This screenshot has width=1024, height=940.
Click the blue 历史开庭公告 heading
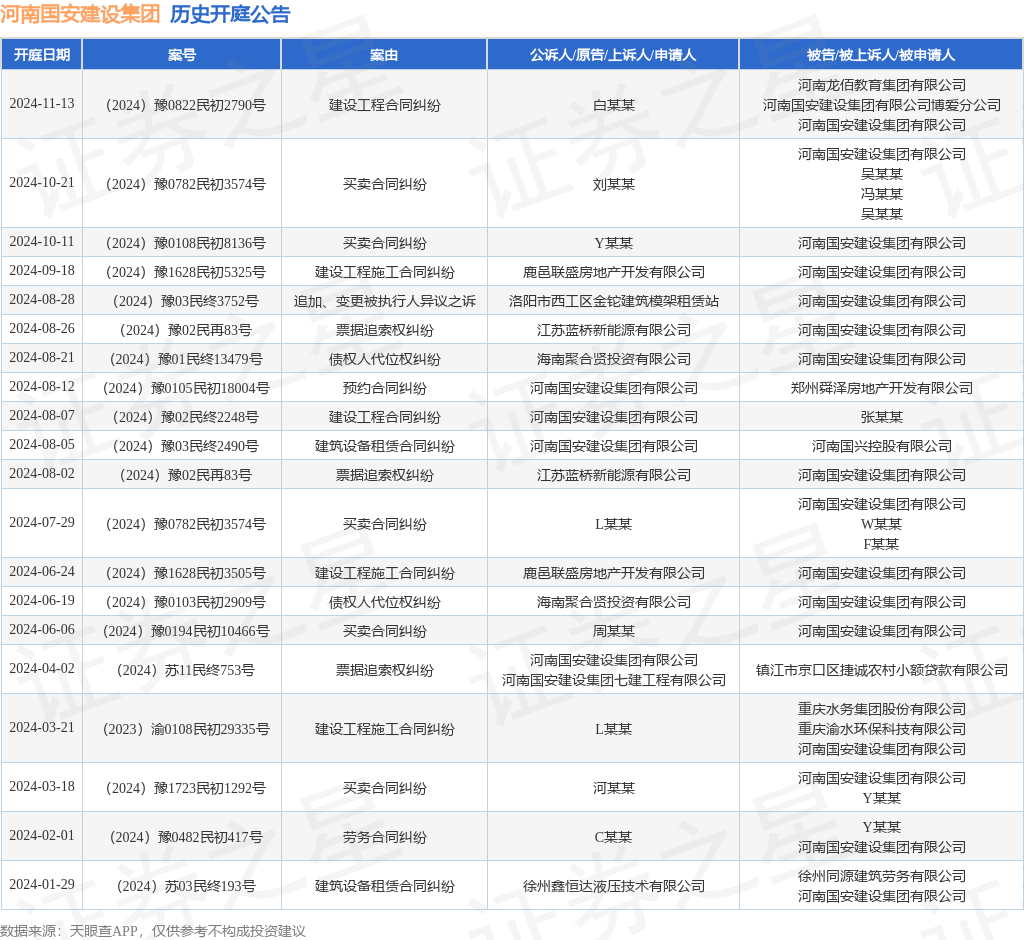click(x=230, y=14)
